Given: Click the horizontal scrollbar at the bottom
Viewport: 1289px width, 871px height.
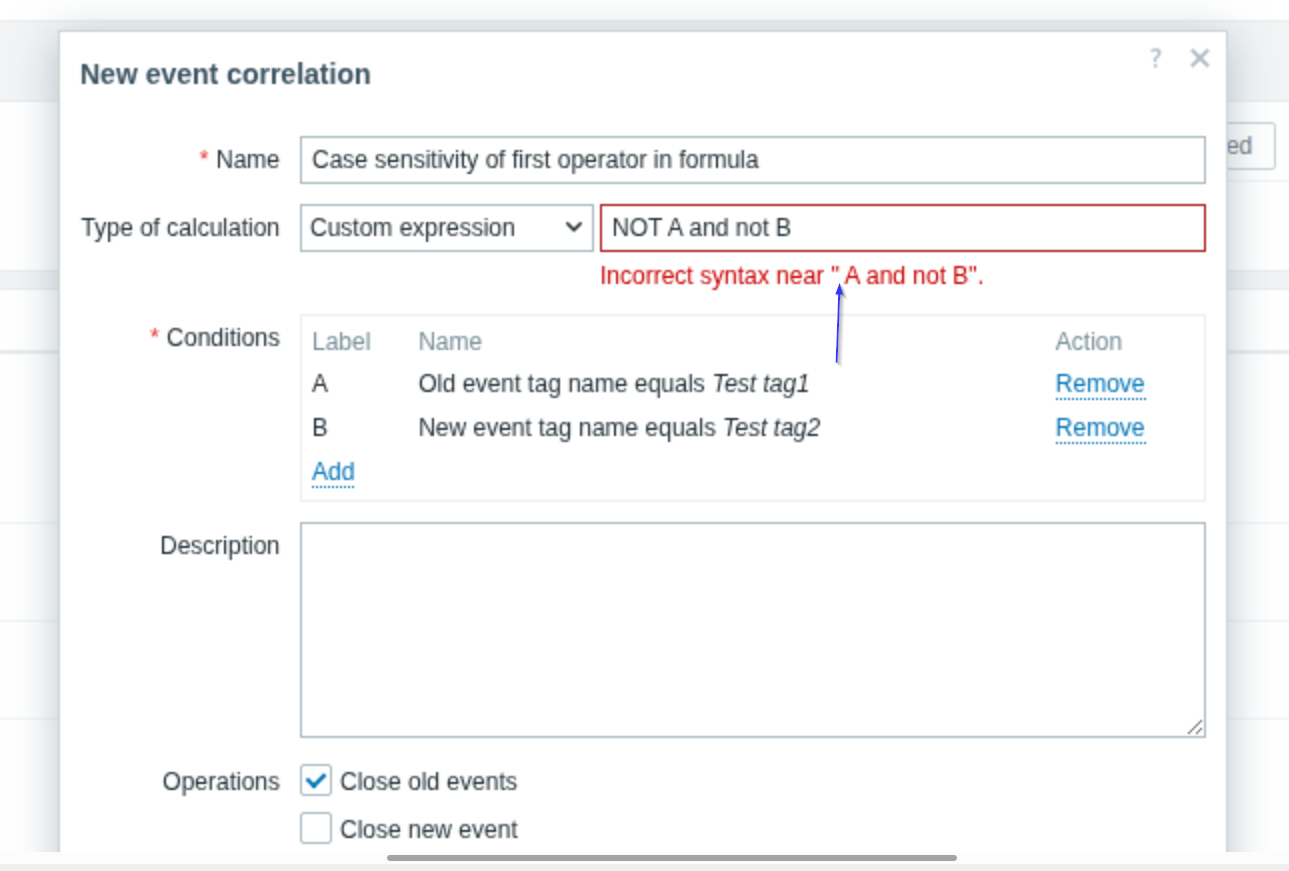Looking at the screenshot, I should click(671, 857).
